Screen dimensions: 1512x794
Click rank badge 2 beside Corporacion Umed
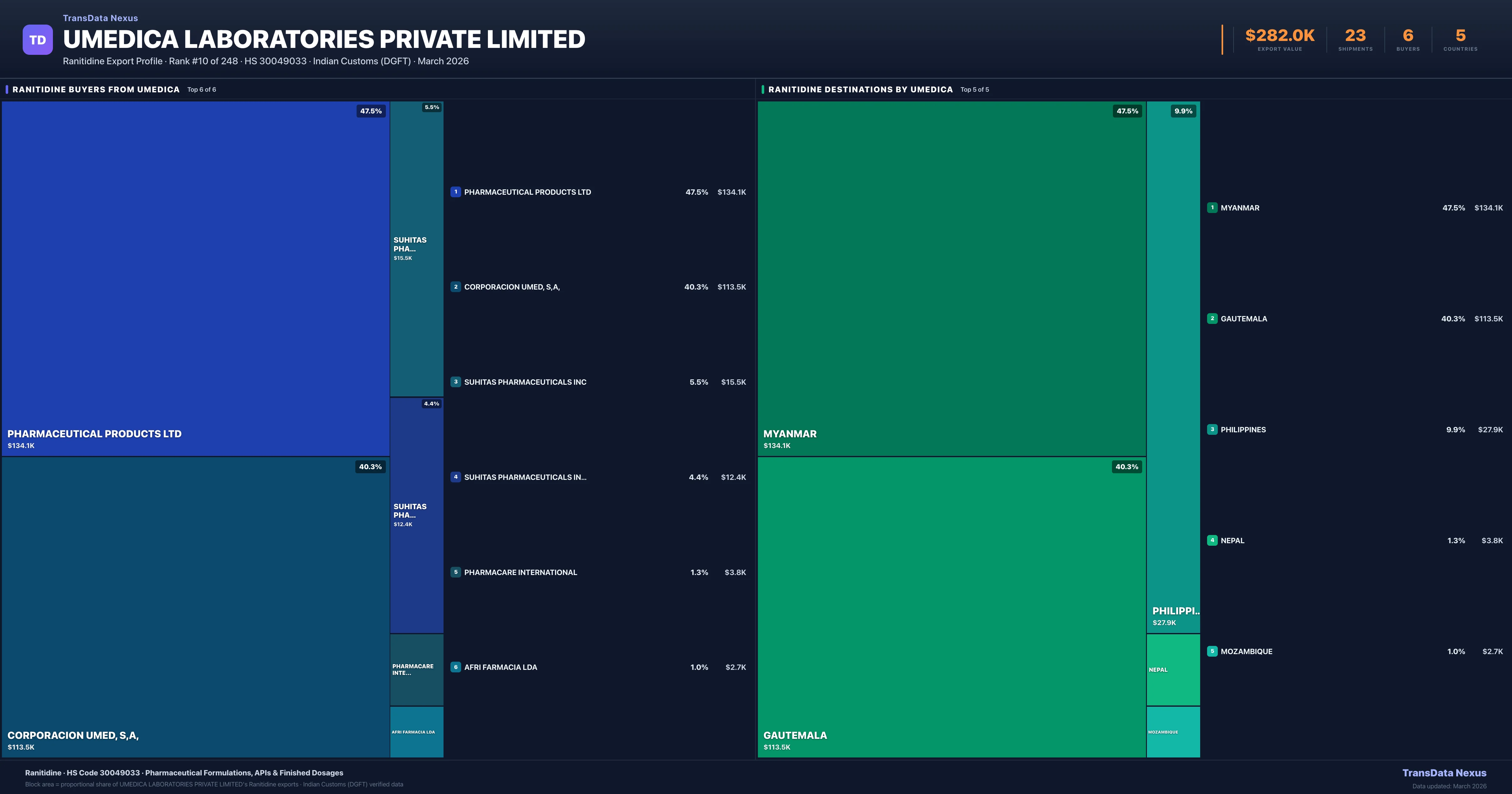455,287
